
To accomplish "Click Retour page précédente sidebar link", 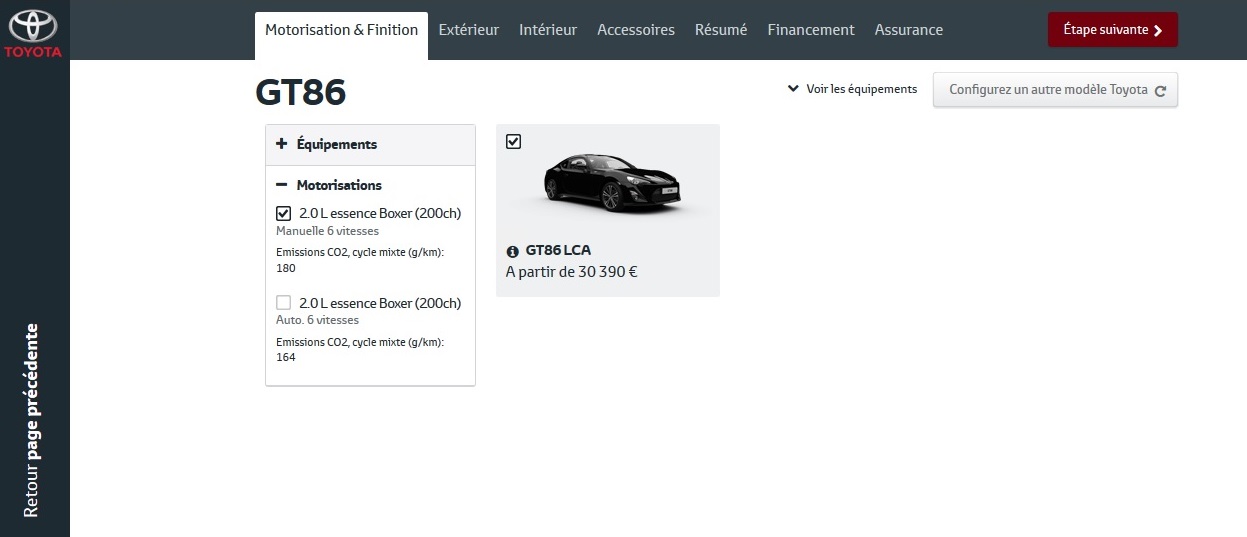I will [x=31, y=420].
